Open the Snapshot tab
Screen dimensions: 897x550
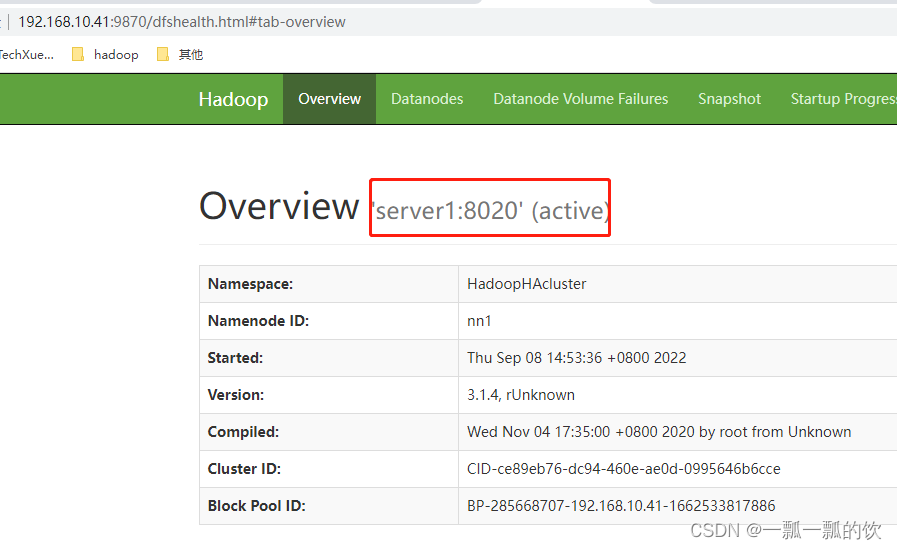(x=729, y=99)
